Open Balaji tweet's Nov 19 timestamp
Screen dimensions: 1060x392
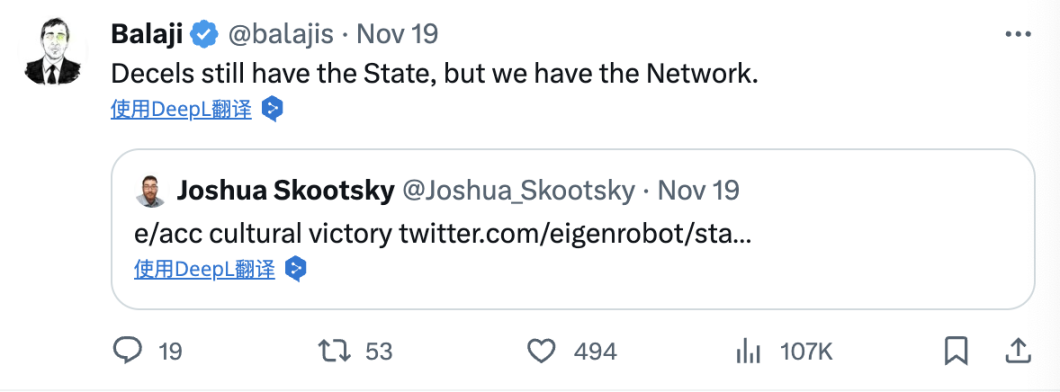pyautogui.click(x=398, y=34)
